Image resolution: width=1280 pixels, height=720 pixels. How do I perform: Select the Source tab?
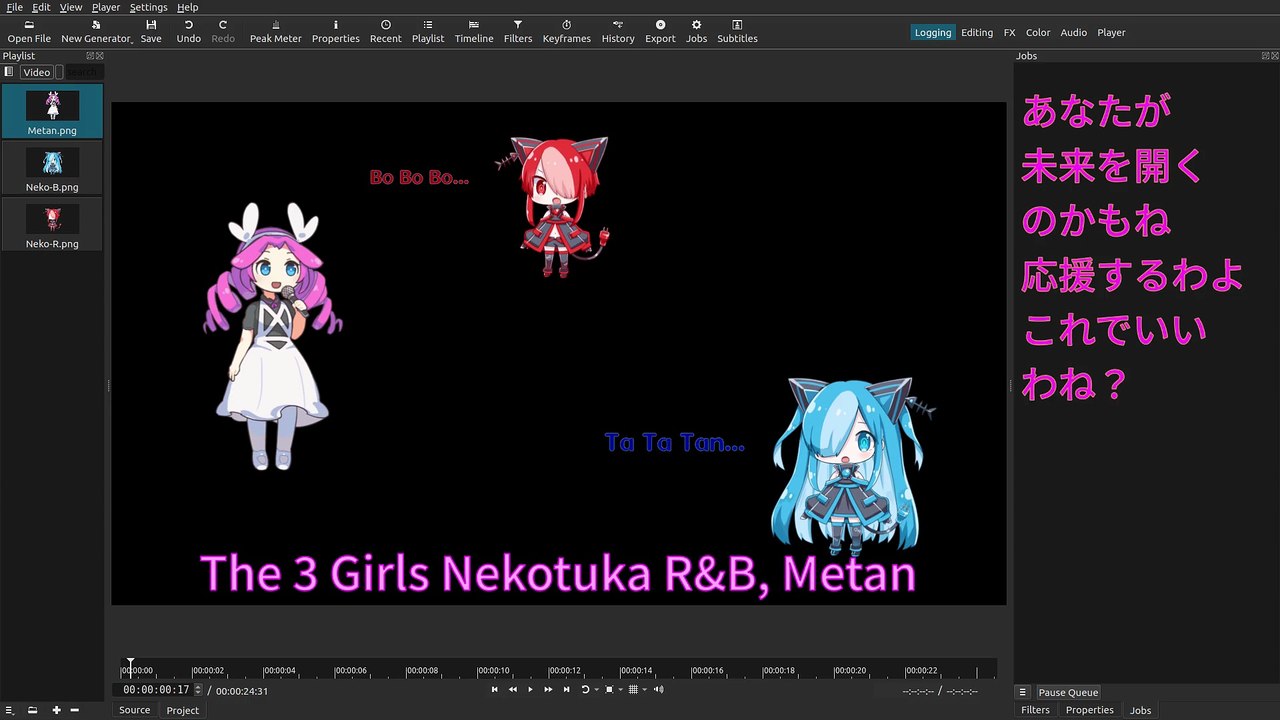(134, 710)
